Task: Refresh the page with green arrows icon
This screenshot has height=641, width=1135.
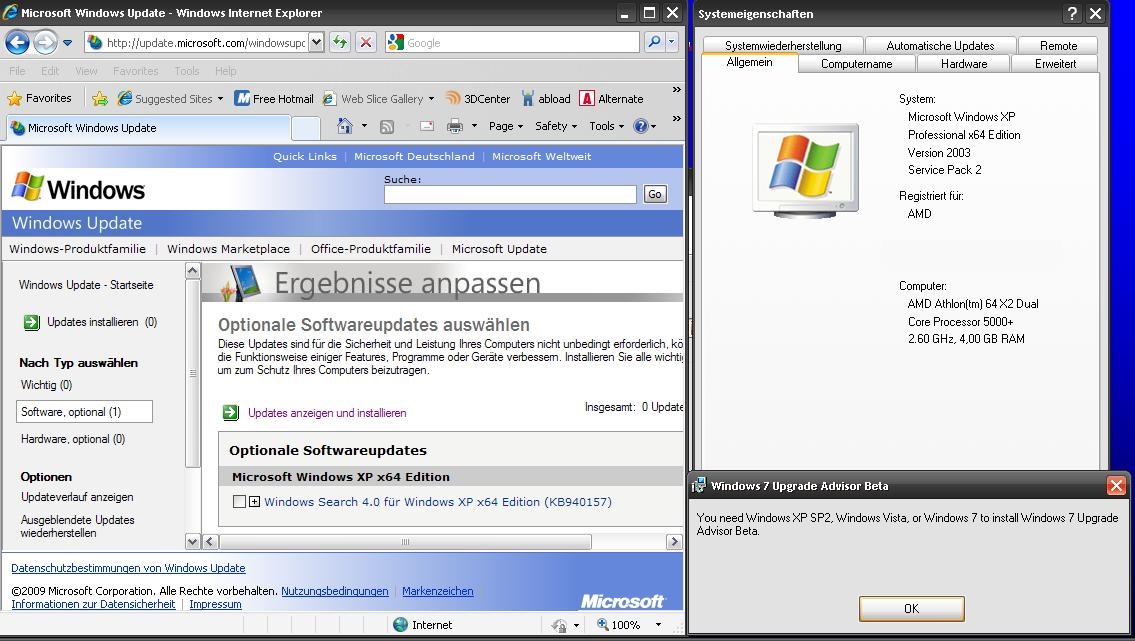Action: click(x=339, y=42)
